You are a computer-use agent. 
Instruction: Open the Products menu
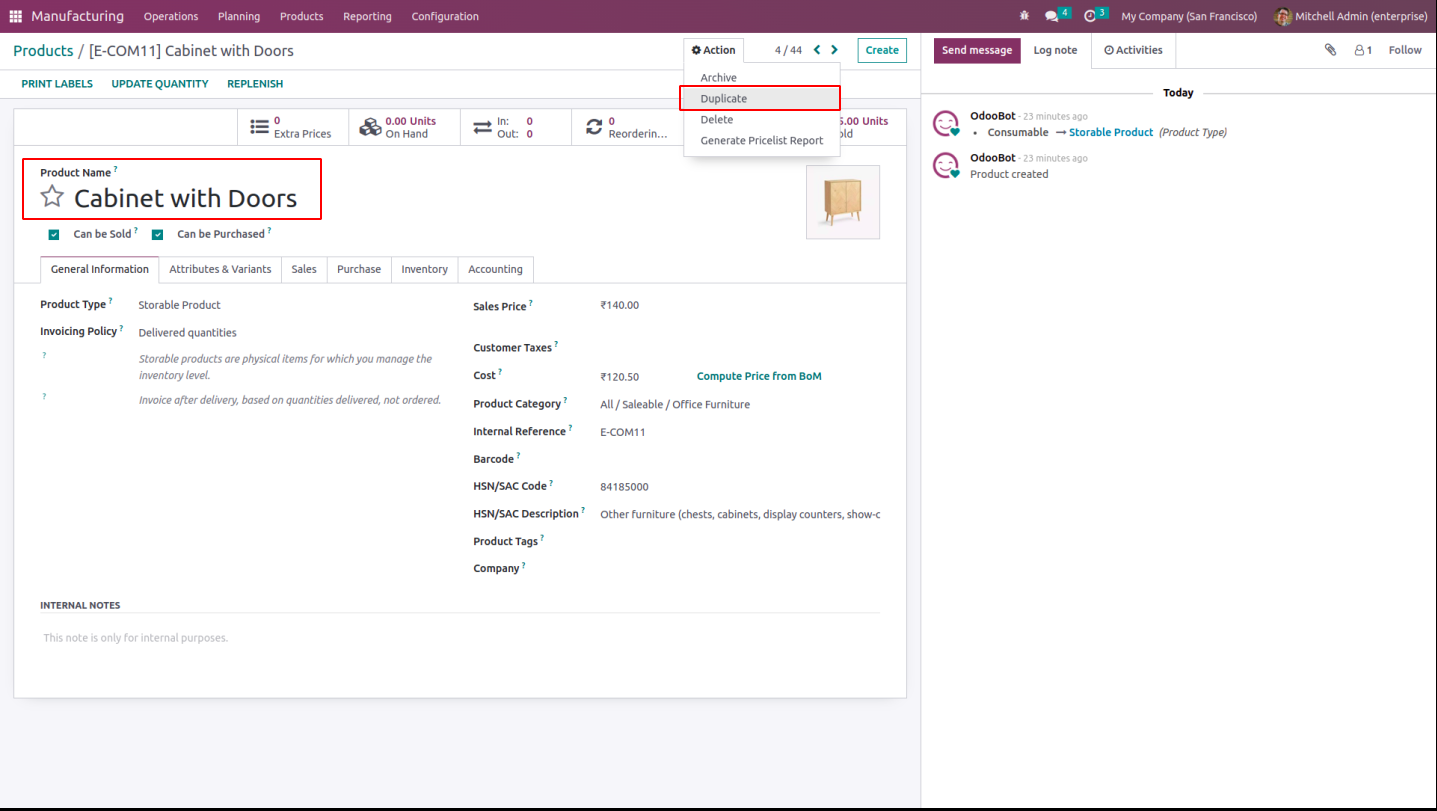pyautogui.click(x=302, y=16)
